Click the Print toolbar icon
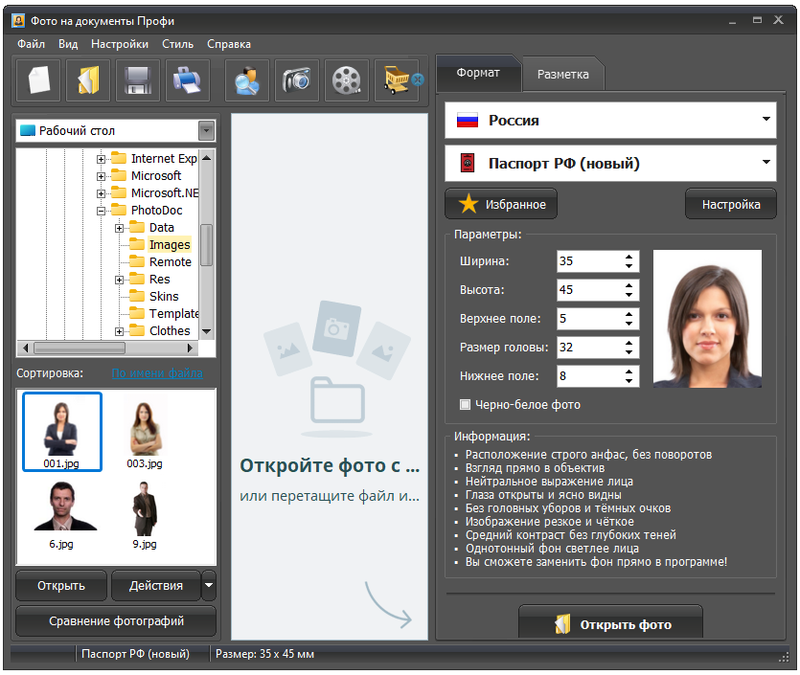Viewport: 800px width, 675px height. pos(187,80)
